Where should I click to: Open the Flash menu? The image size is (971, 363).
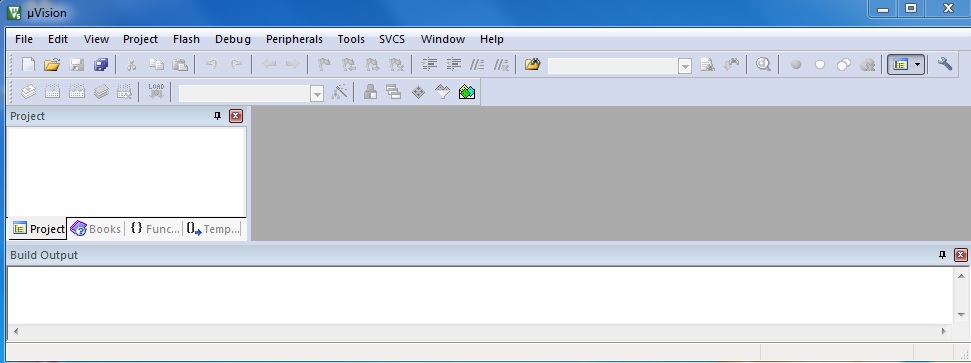click(186, 39)
